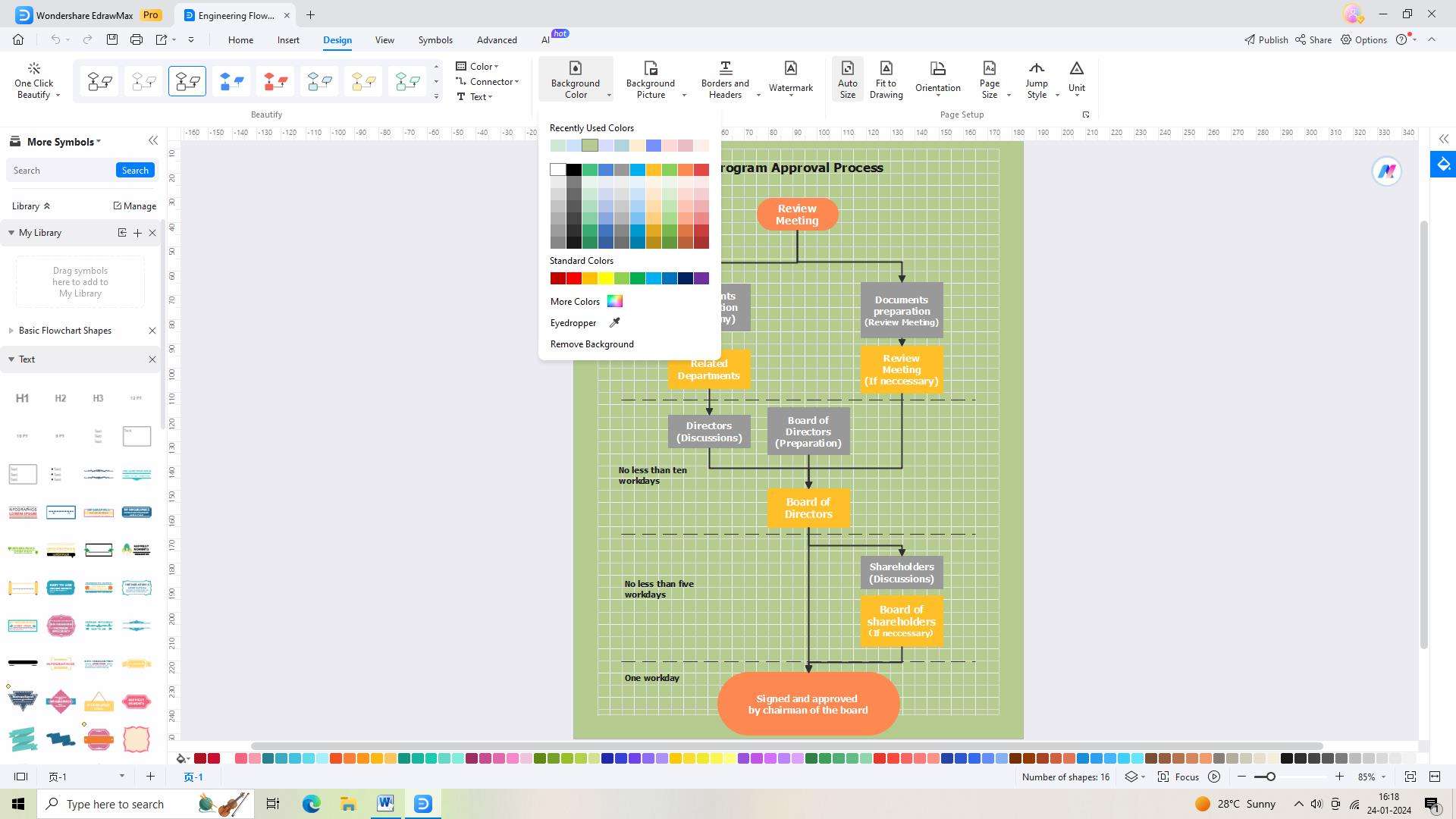The image size is (1456, 819).
Task: Open Options in the top bar
Action: [x=1363, y=39]
